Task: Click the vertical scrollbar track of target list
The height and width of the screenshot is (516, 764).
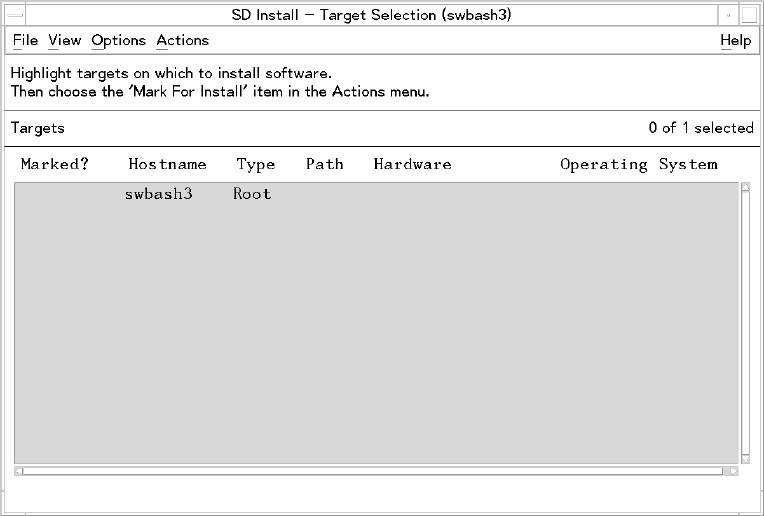Action: click(x=745, y=320)
